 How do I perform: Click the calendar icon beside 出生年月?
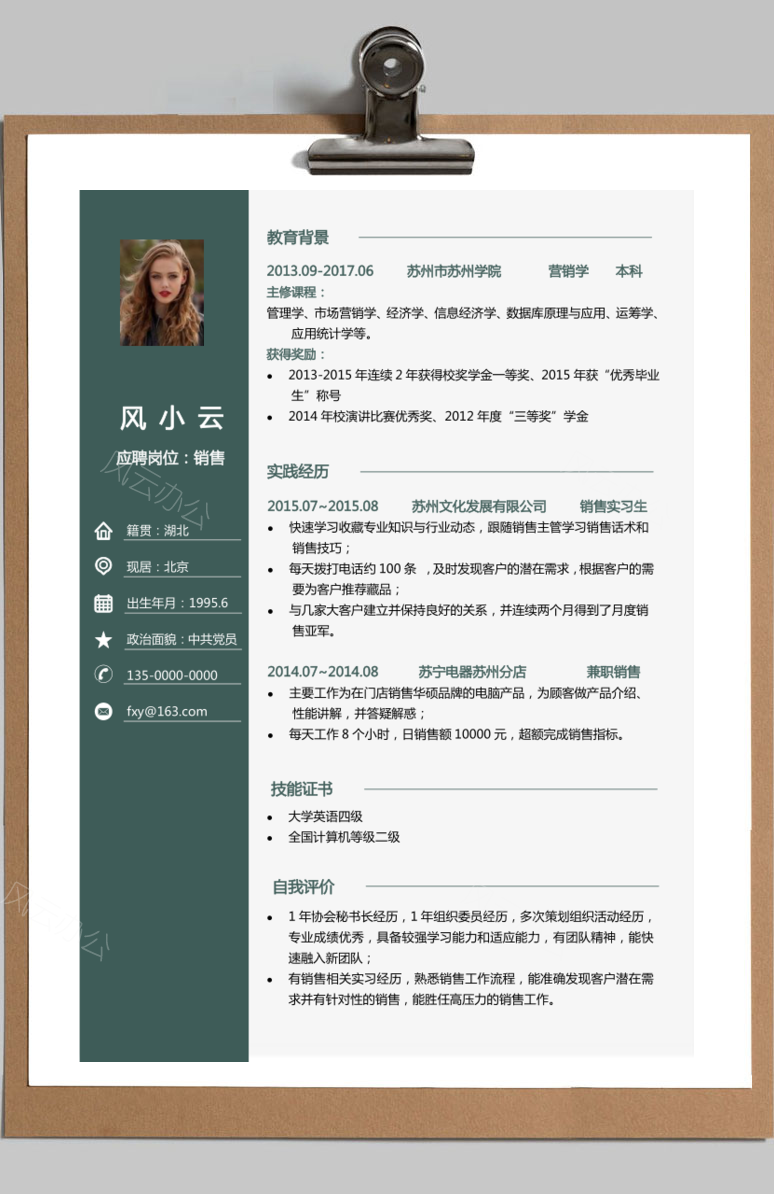(104, 603)
